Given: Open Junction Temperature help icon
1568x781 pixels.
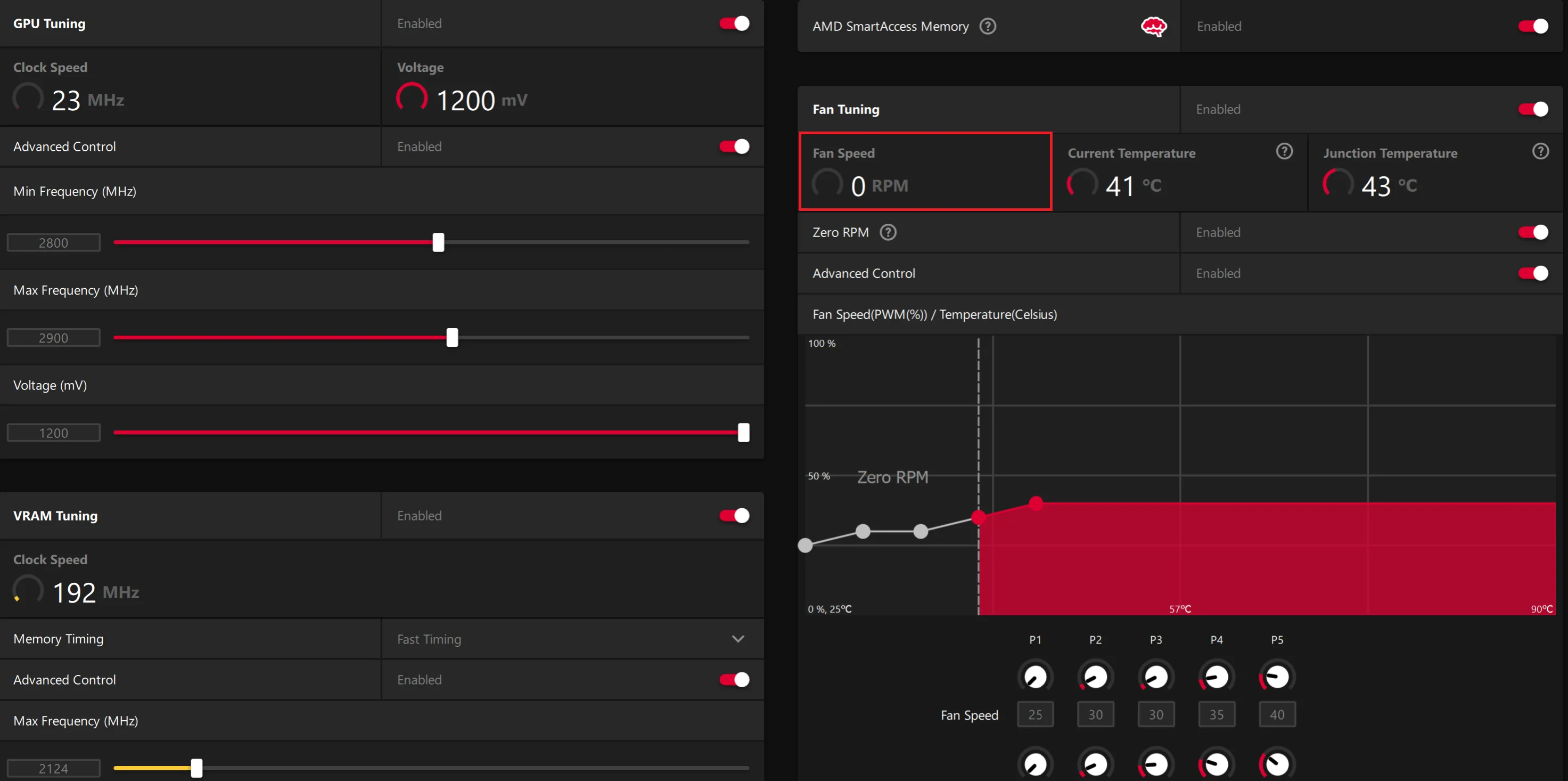Looking at the screenshot, I should [1540, 151].
